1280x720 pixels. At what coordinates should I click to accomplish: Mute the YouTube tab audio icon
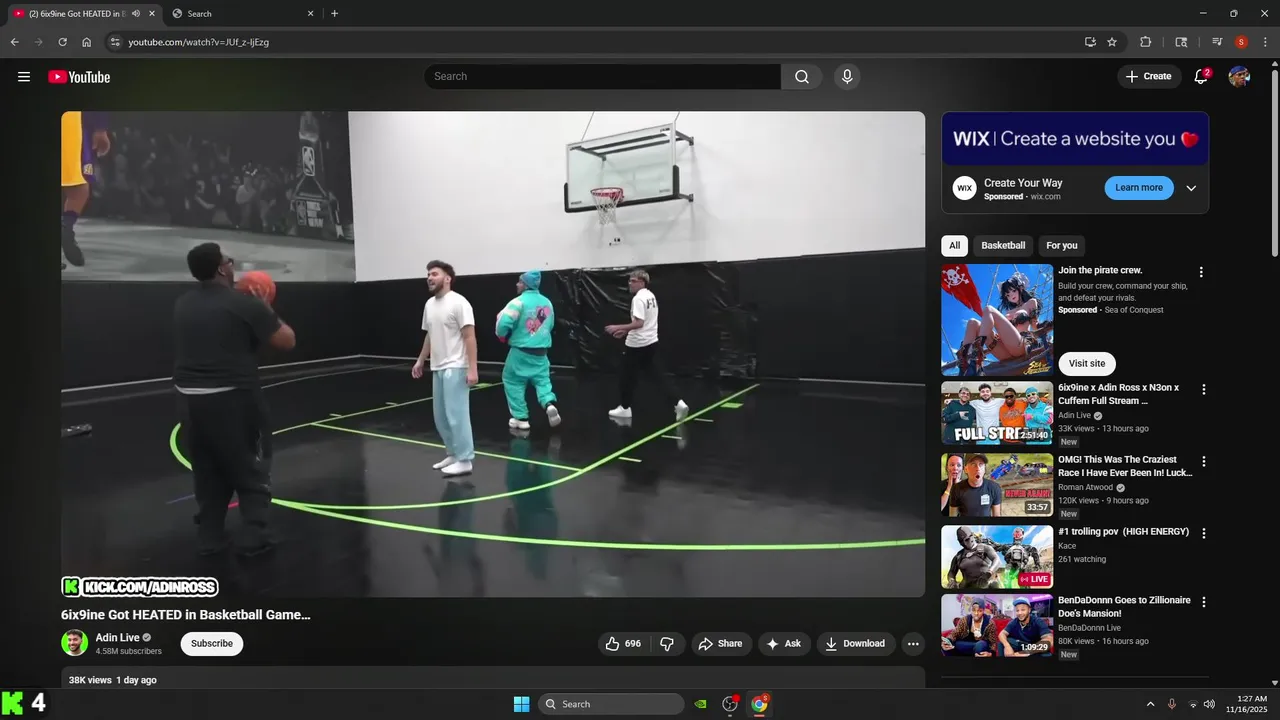(x=135, y=14)
